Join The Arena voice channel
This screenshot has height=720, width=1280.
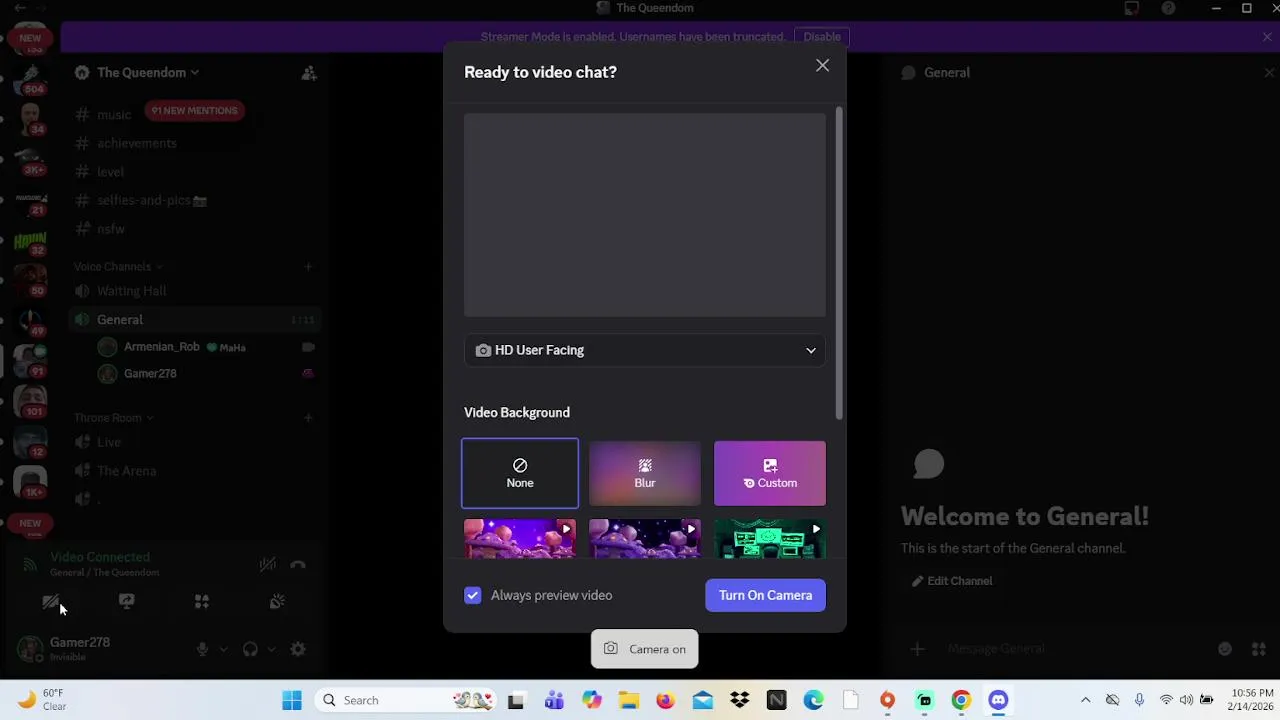tap(126, 471)
